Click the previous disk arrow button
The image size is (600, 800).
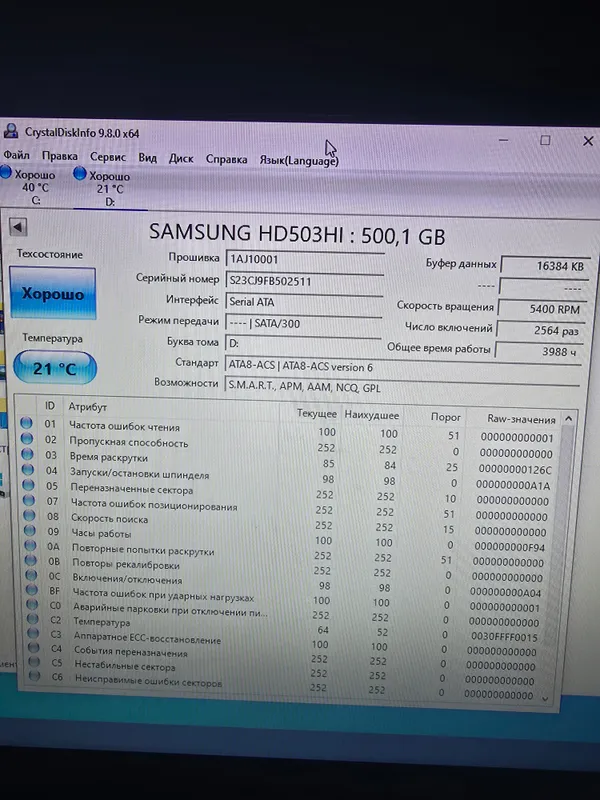tap(18, 227)
